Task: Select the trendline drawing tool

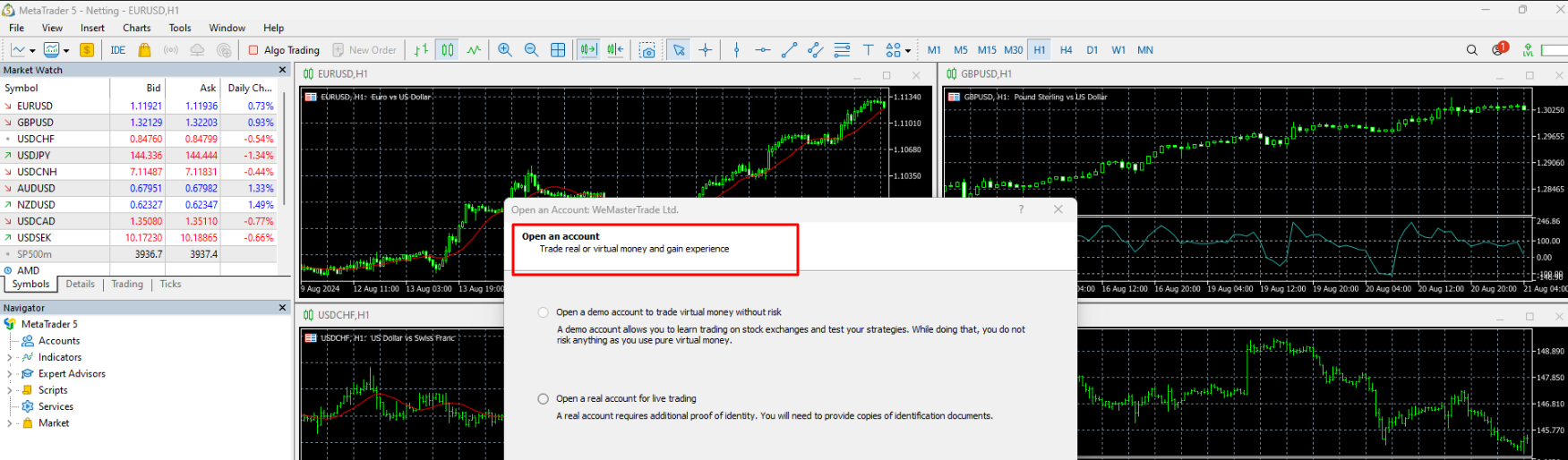Action: pos(789,50)
